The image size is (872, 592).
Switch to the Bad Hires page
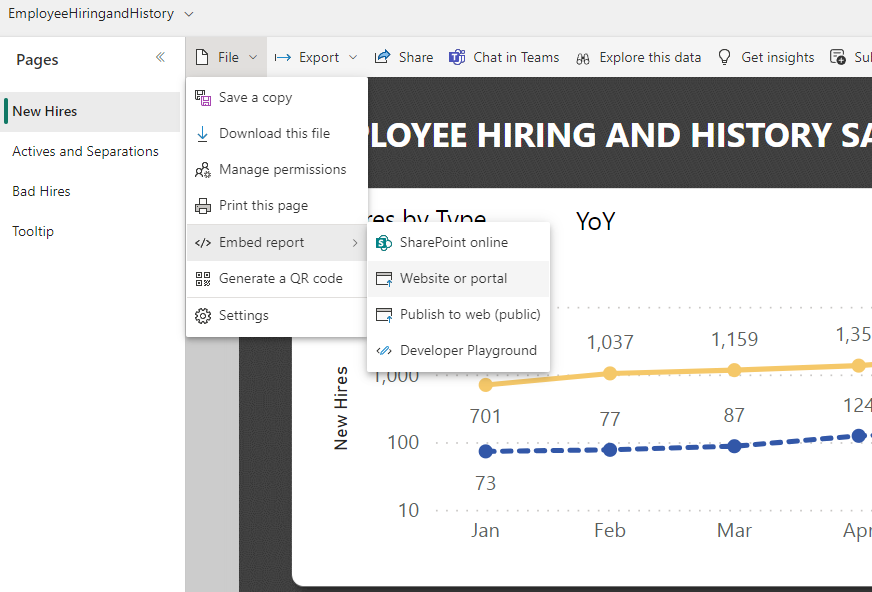click(x=41, y=191)
